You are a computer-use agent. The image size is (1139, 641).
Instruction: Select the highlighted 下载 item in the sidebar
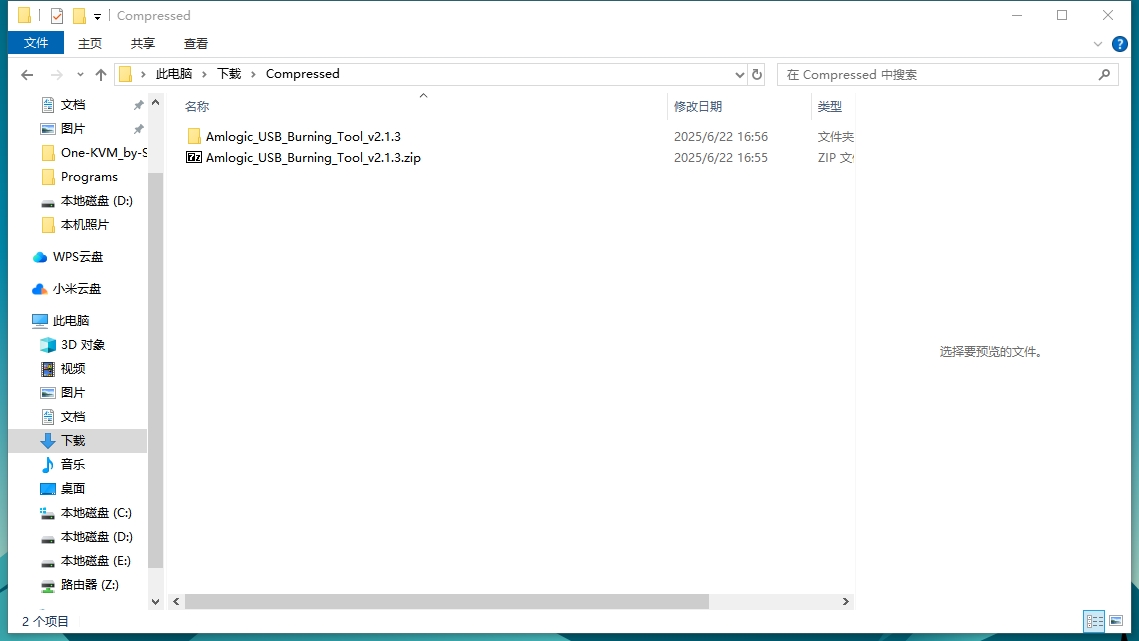coord(78,440)
